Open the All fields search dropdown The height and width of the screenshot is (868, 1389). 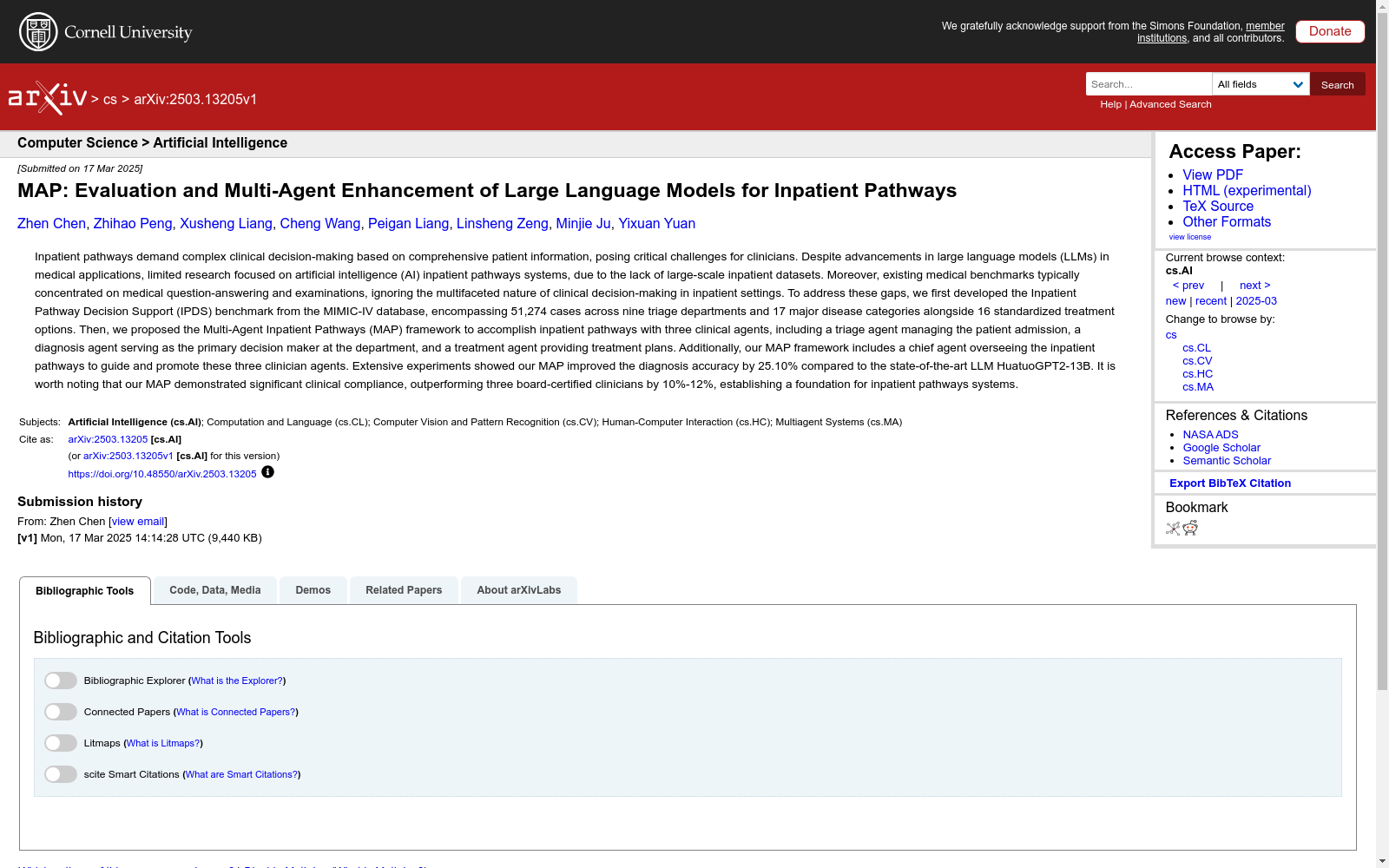(x=1261, y=84)
